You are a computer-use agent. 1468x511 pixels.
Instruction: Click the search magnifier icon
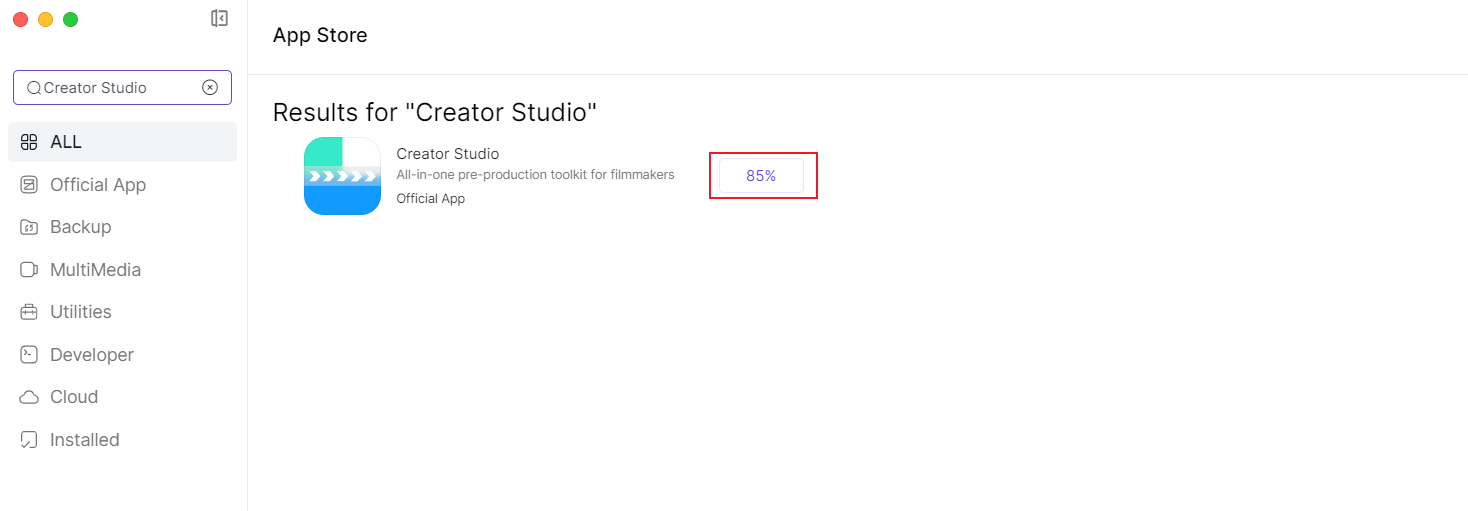(x=33, y=88)
